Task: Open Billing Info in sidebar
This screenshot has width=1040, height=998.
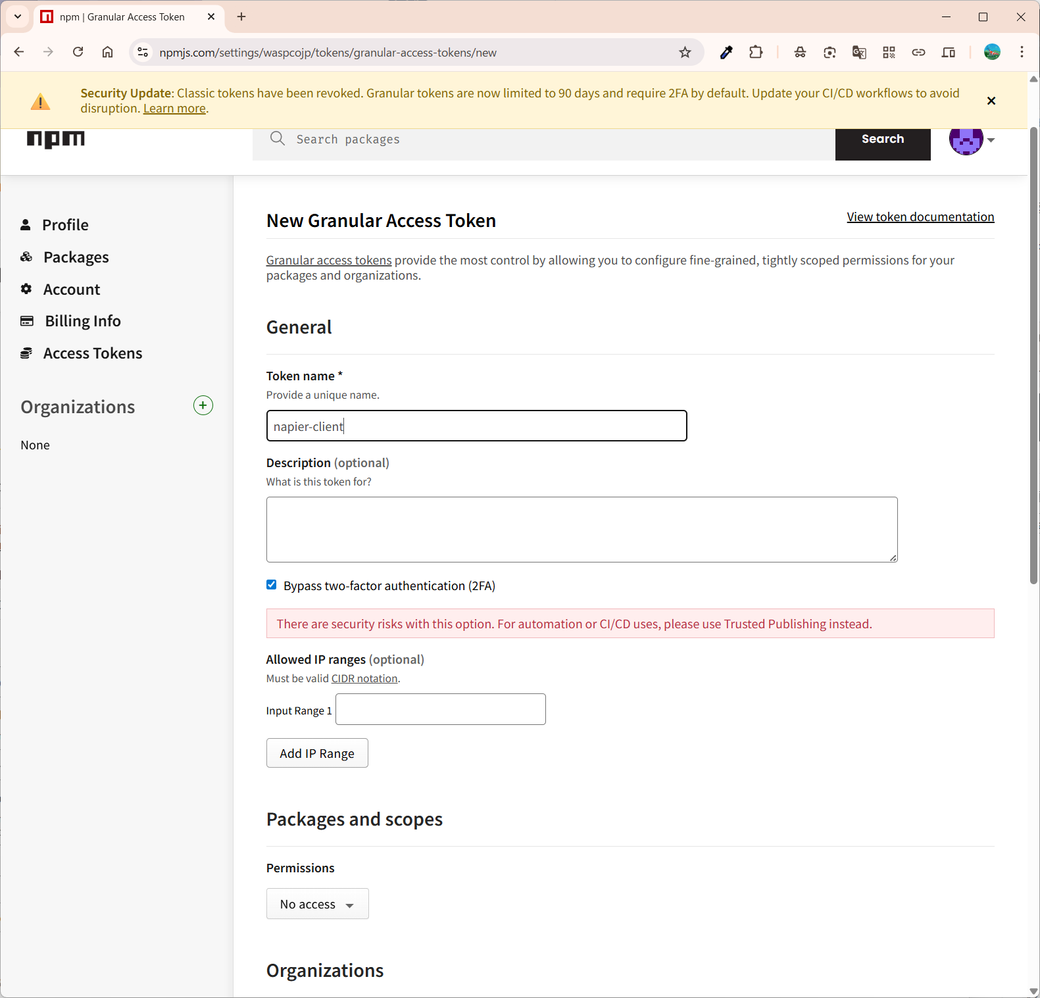Action: tap(82, 321)
